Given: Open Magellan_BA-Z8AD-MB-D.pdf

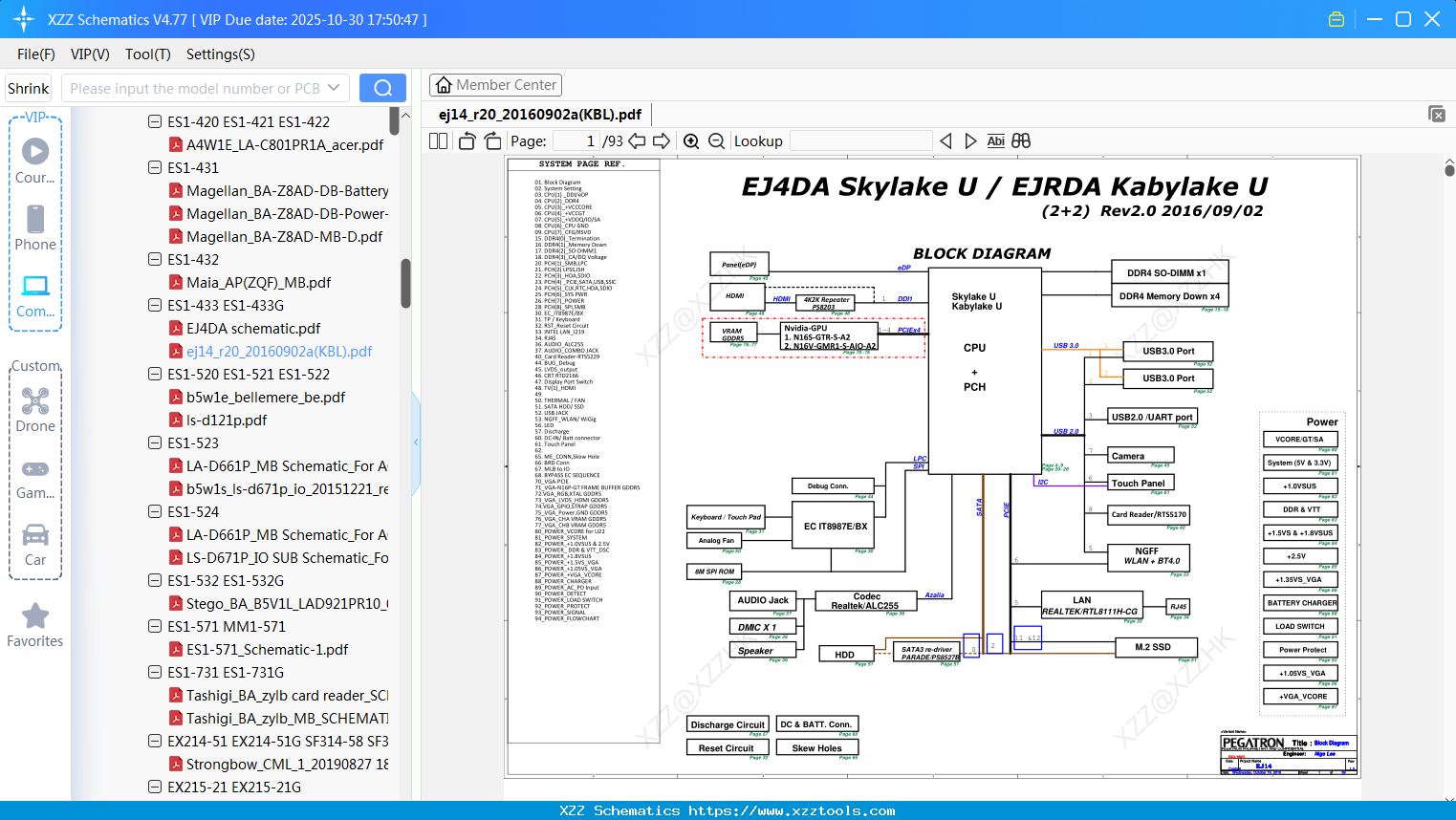Looking at the screenshot, I should [x=284, y=236].
